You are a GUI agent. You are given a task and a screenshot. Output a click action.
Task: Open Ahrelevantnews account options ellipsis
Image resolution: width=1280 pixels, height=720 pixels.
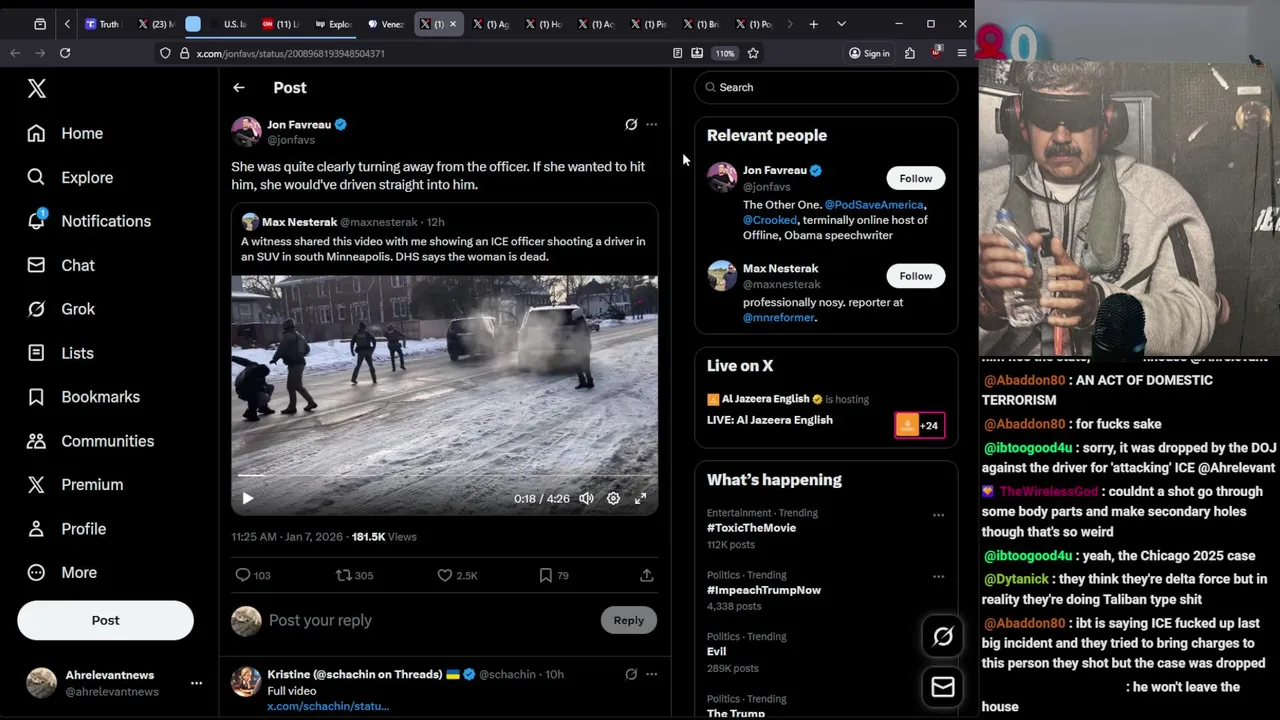[197, 683]
